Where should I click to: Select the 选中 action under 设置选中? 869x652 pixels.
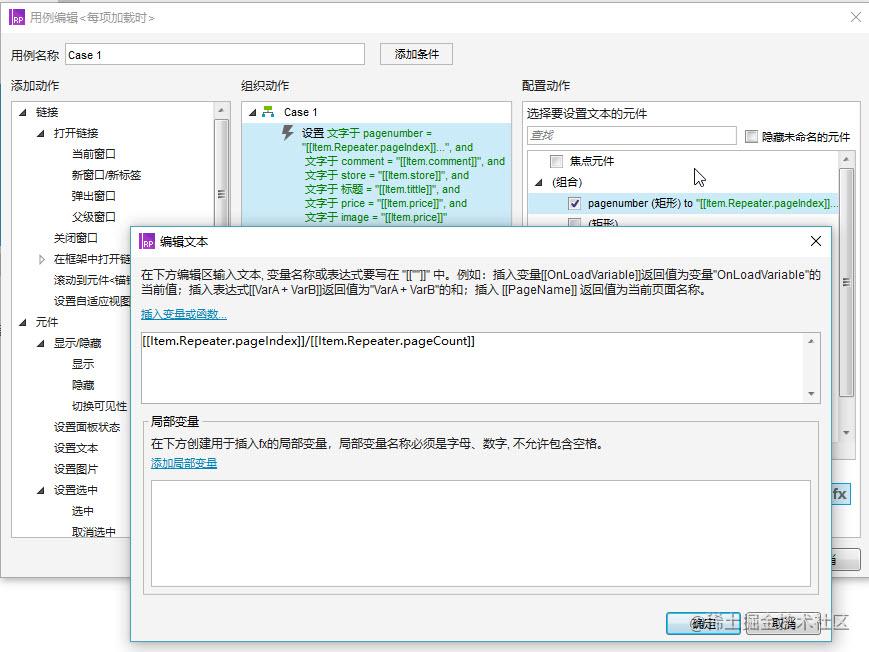tap(83, 511)
